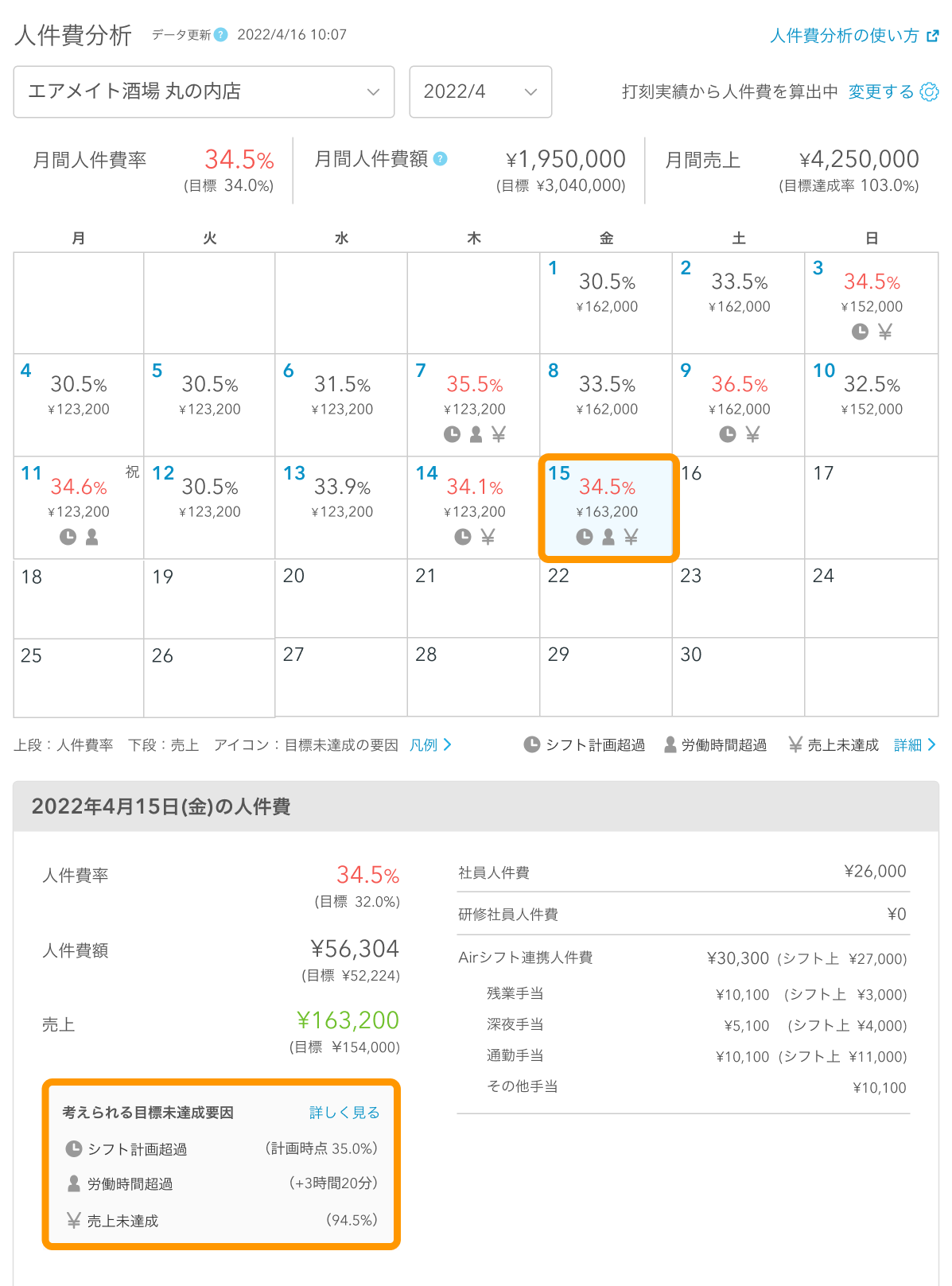952x1286 pixels.
Task: Select April 3 showing 34.5%
Action: pyautogui.click(x=871, y=303)
